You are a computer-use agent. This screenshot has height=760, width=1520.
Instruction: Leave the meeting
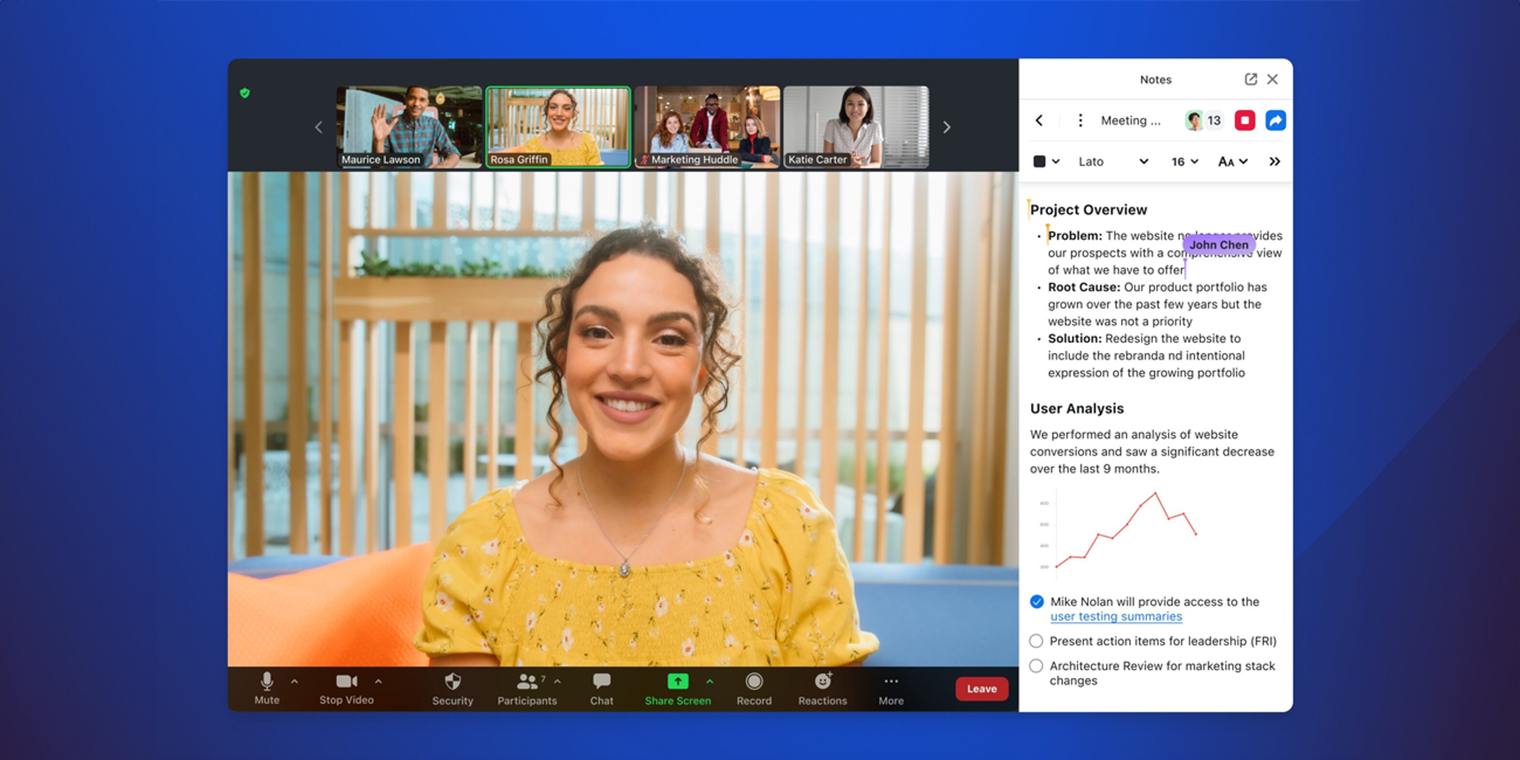click(981, 688)
